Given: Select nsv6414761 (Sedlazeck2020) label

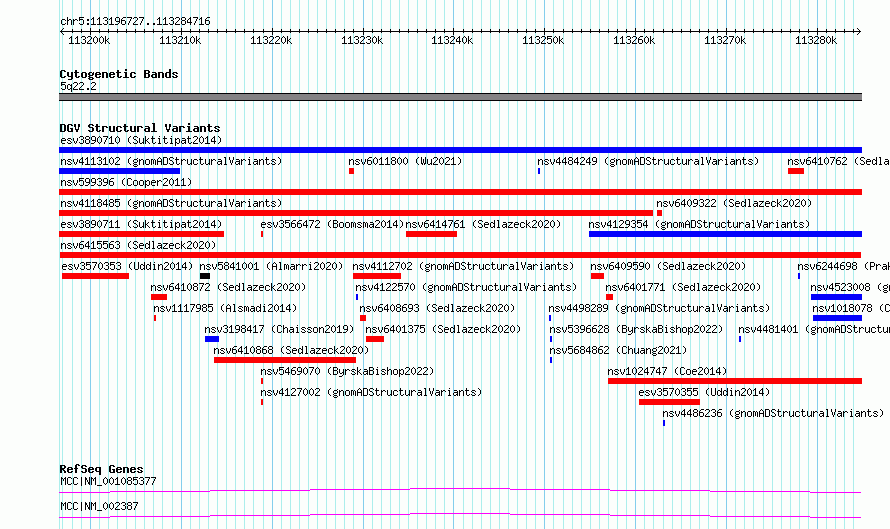Looking at the screenshot, I should pos(483,224).
